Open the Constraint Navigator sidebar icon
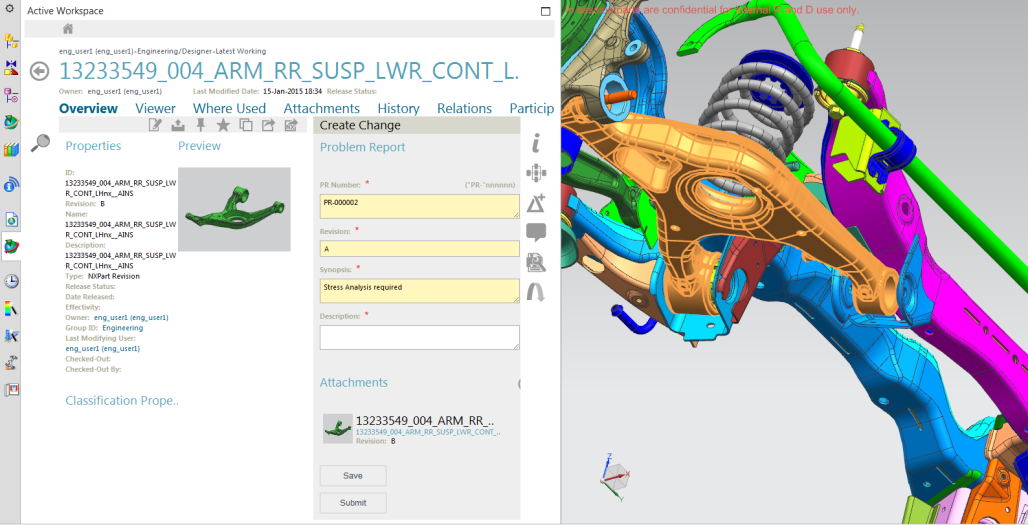Viewport: 1028px width, 525px height. pos(11,68)
